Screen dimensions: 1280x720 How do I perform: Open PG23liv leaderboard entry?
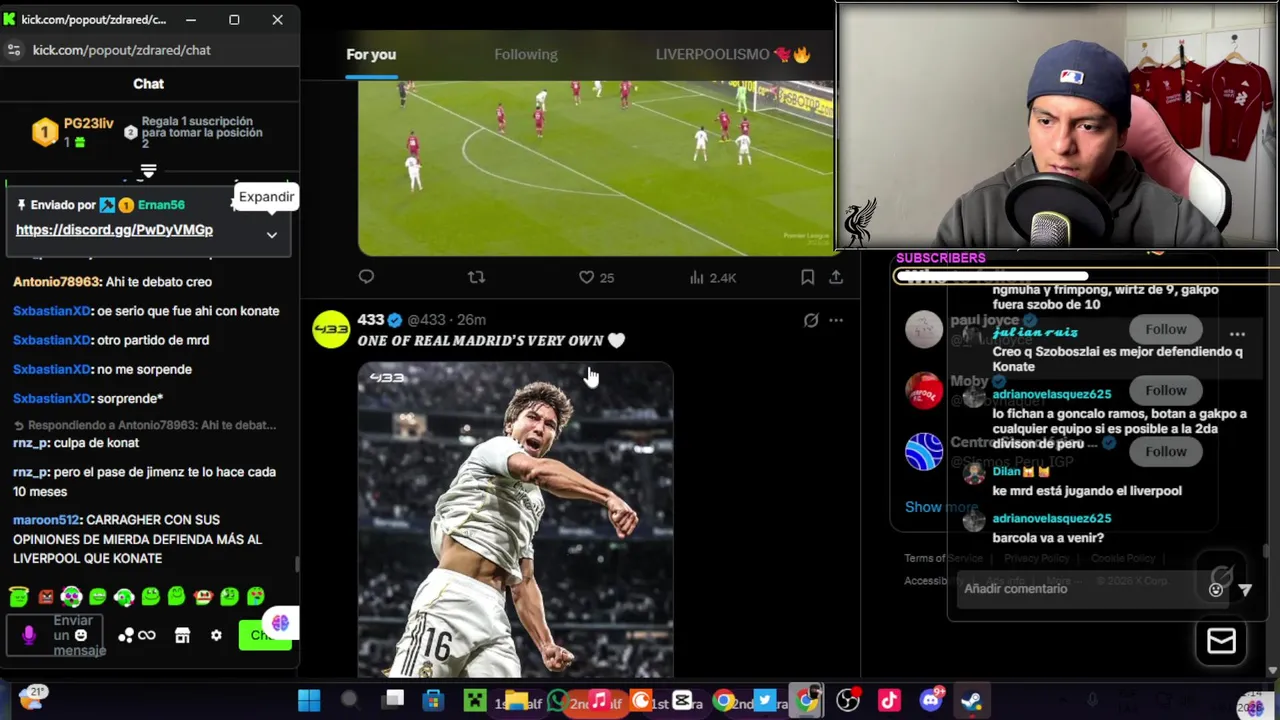[75, 132]
